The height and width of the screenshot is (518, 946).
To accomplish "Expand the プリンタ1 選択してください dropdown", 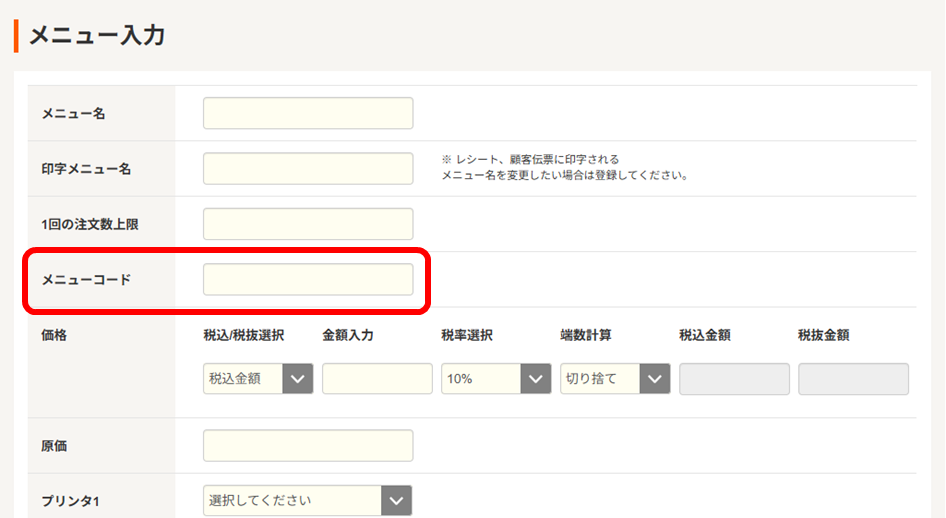I will [307, 500].
